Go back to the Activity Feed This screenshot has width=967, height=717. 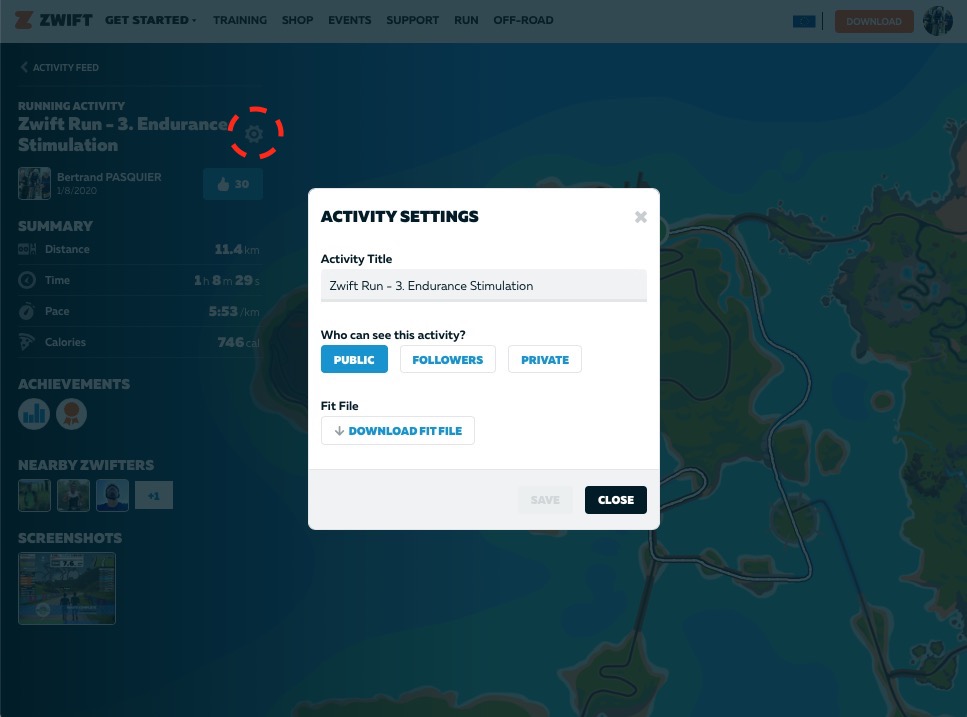coord(60,67)
